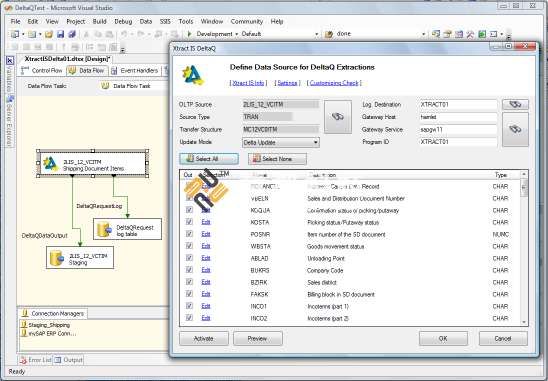Open the File menu
This screenshot has height=381, width=548.
(x=15, y=21)
